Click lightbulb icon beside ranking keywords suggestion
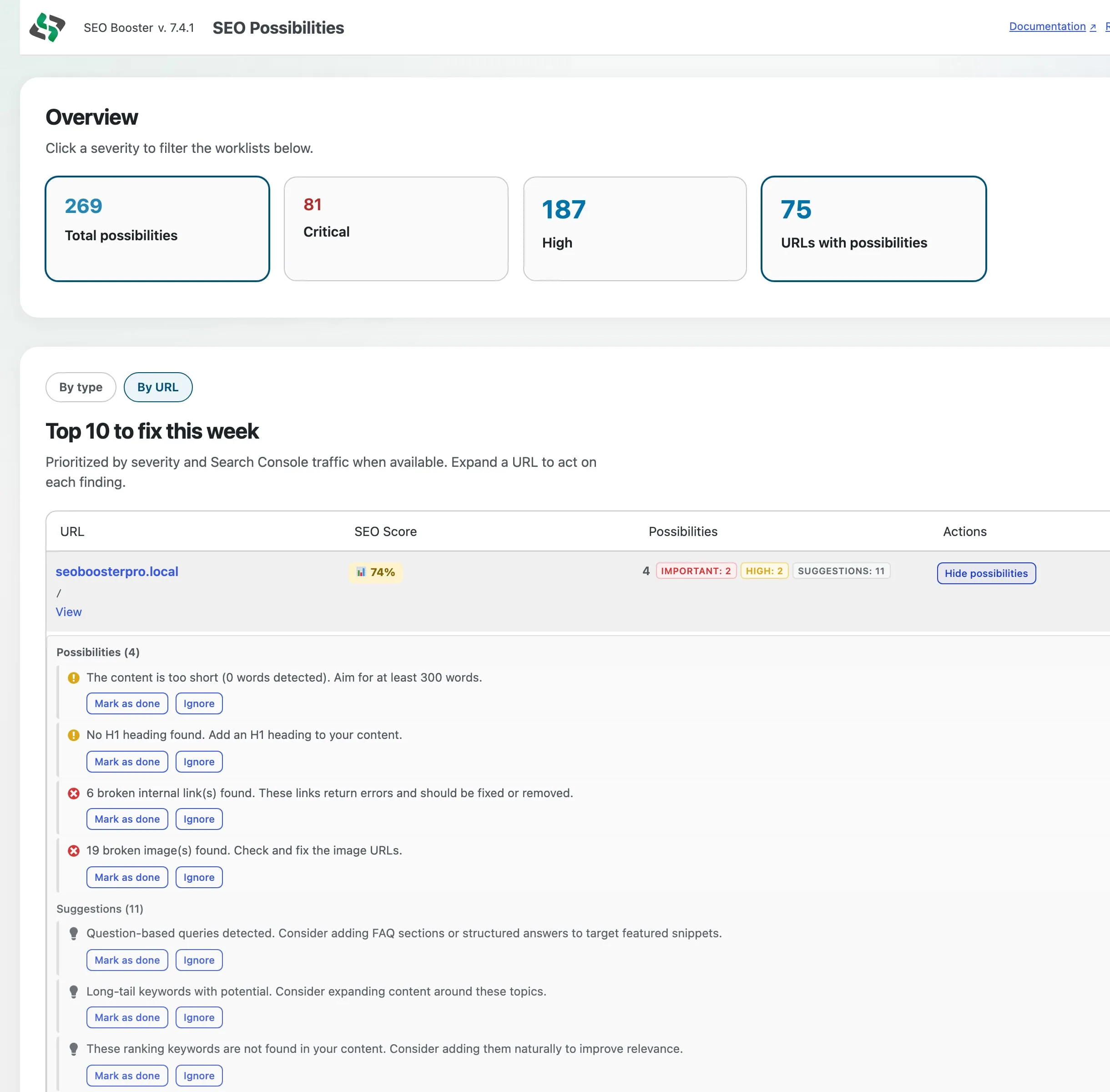 click(73, 1049)
